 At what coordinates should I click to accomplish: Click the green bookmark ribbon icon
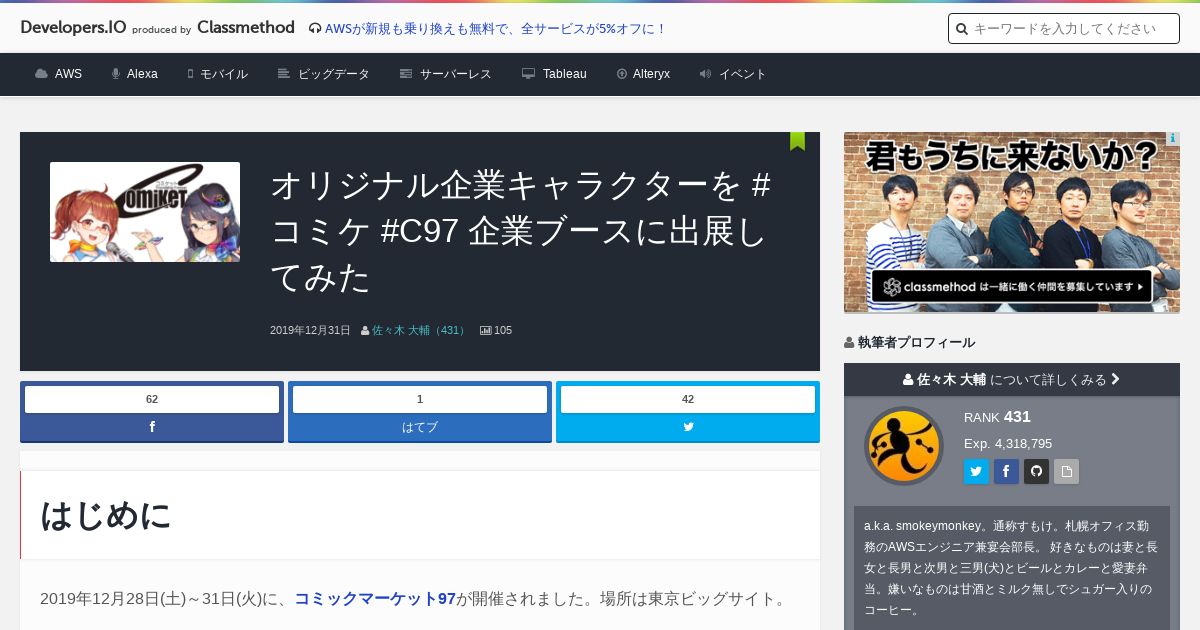point(797,141)
